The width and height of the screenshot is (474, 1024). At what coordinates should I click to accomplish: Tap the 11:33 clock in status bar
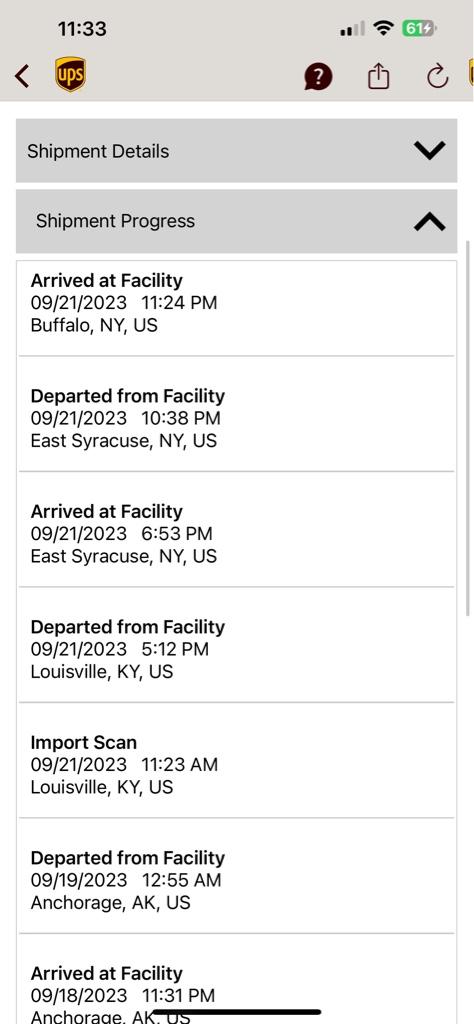point(82,29)
